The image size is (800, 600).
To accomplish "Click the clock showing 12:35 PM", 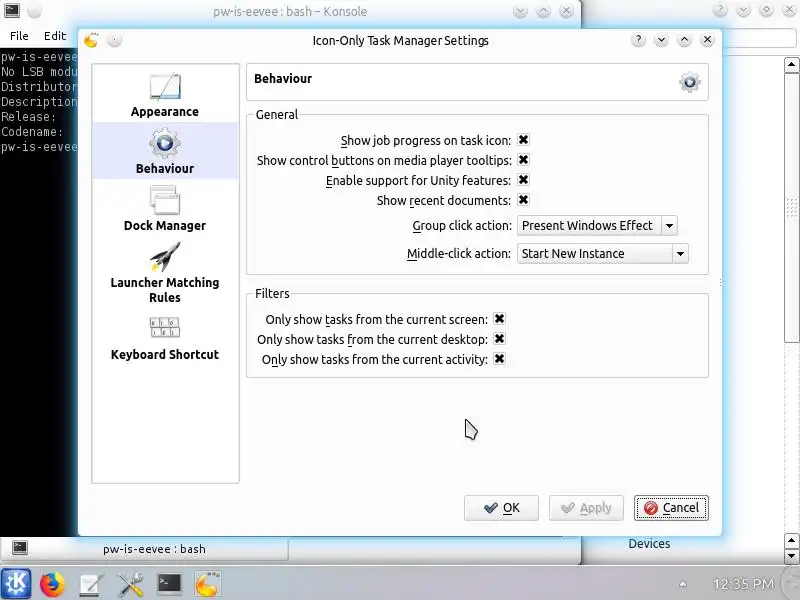I will pos(743,584).
